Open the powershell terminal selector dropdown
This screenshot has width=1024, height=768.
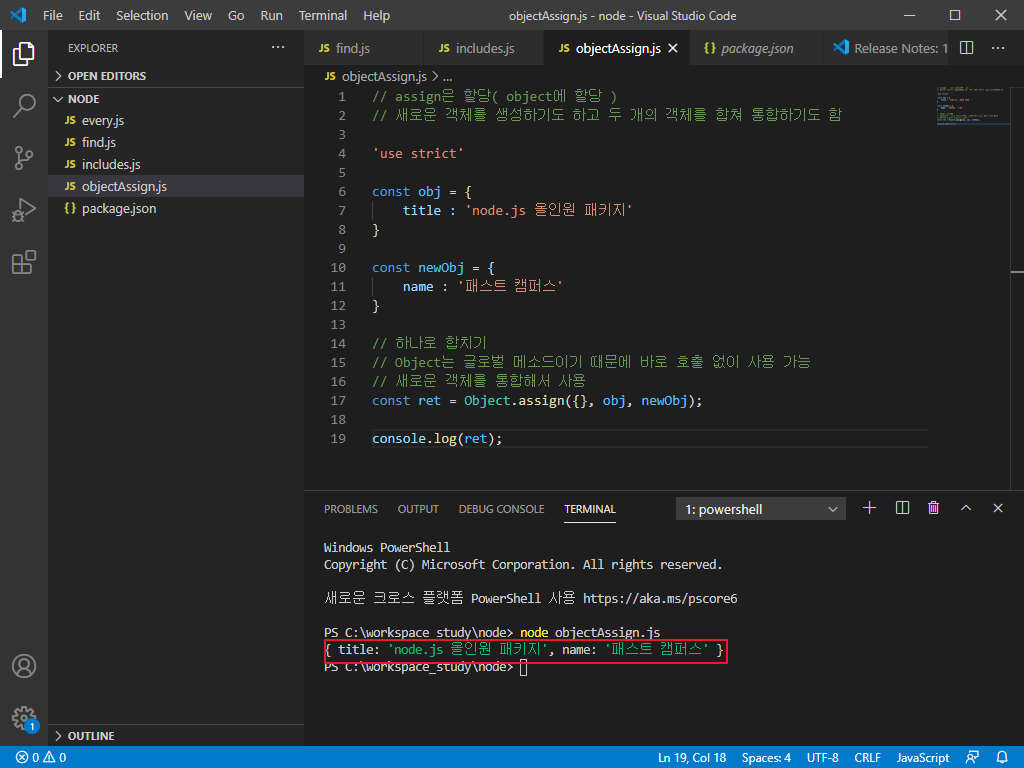[x=761, y=509]
